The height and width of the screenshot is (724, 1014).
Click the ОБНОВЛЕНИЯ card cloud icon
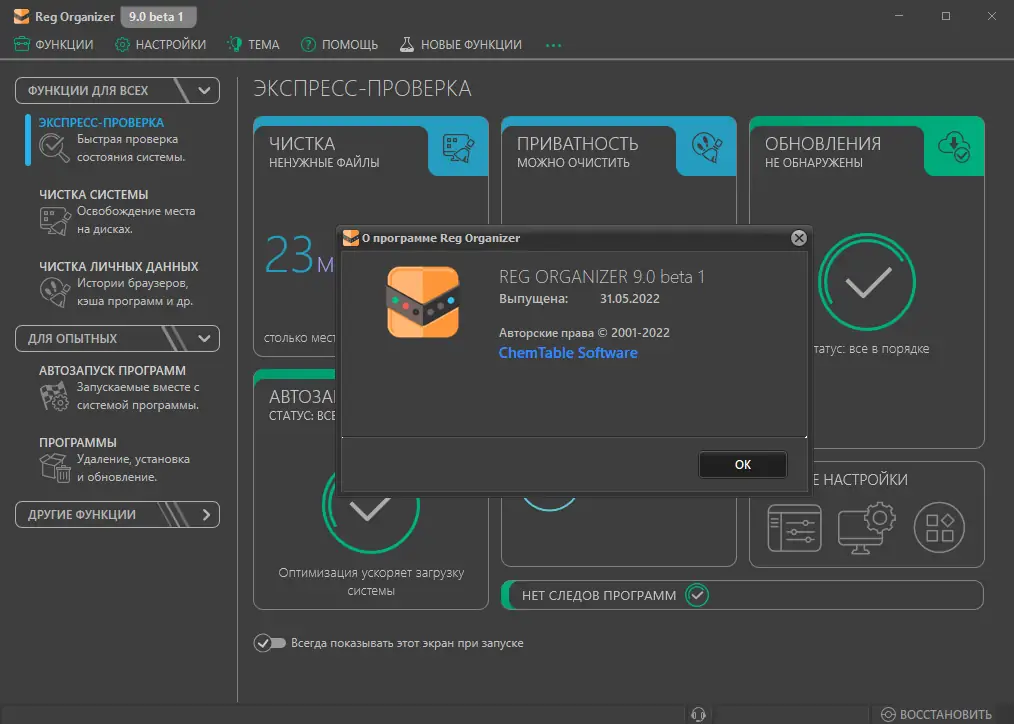pyautogui.click(x=955, y=147)
